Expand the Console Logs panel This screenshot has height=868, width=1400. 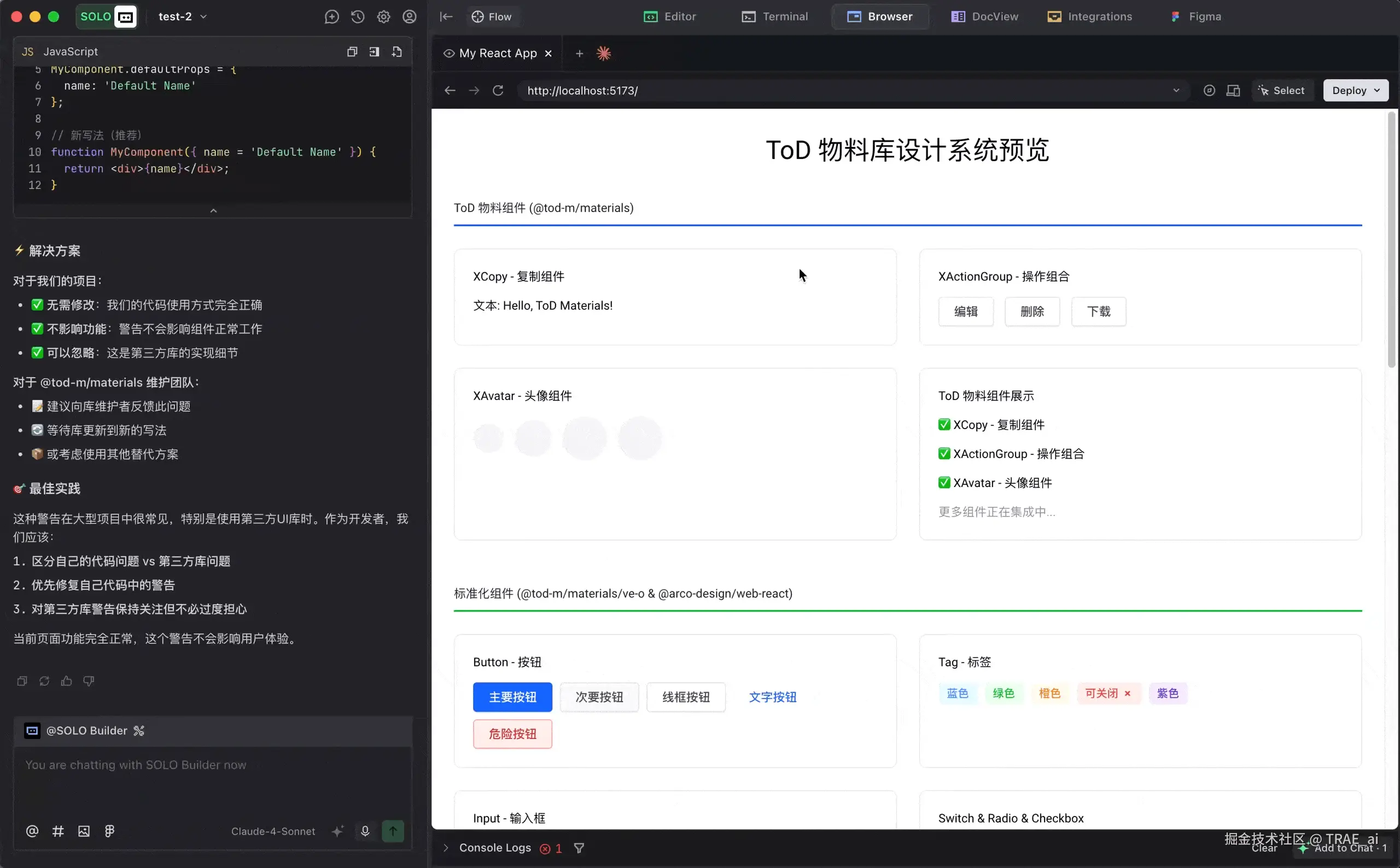(446, 848)
